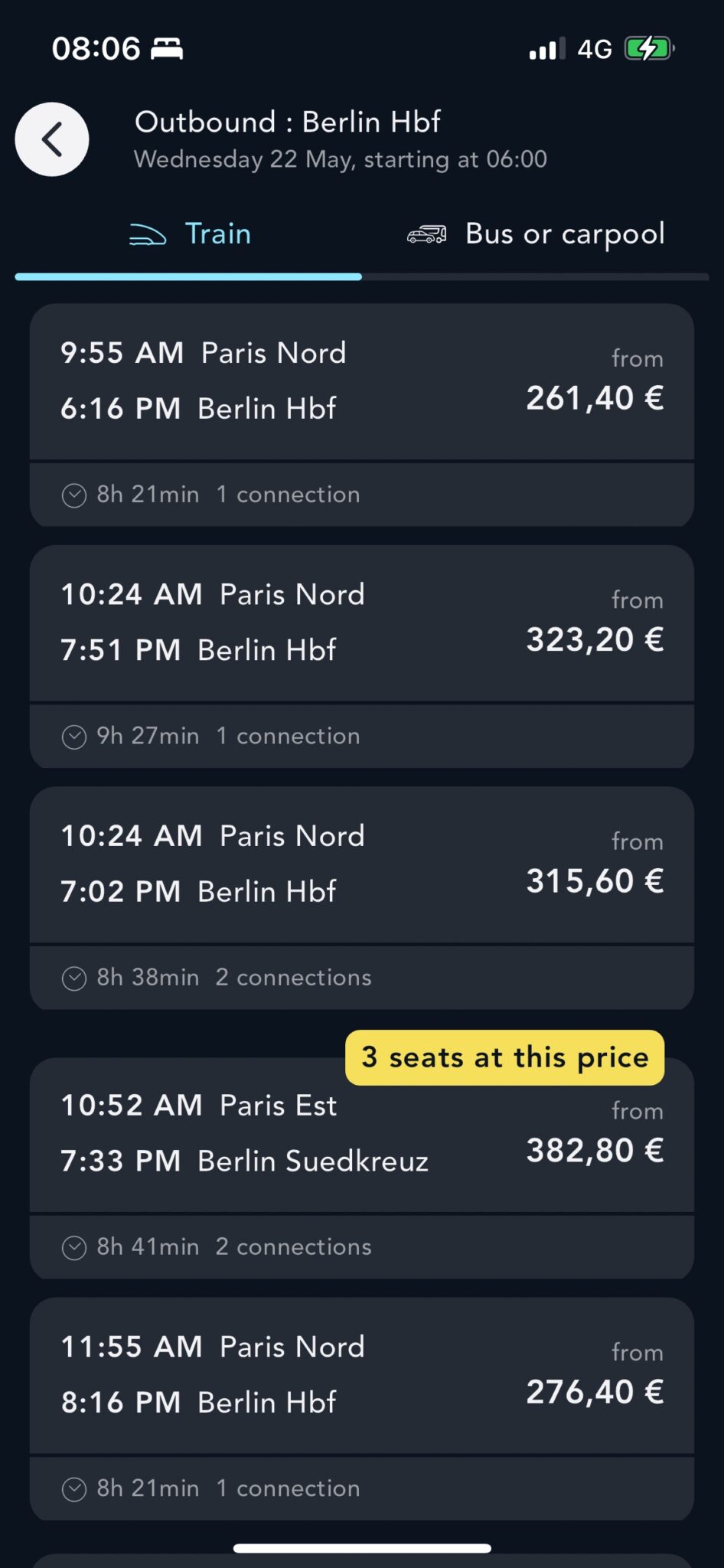Click the bus and car icon
Image resolution: width=724 pixels, height=1568 pixels.
(x=426, y=234)
